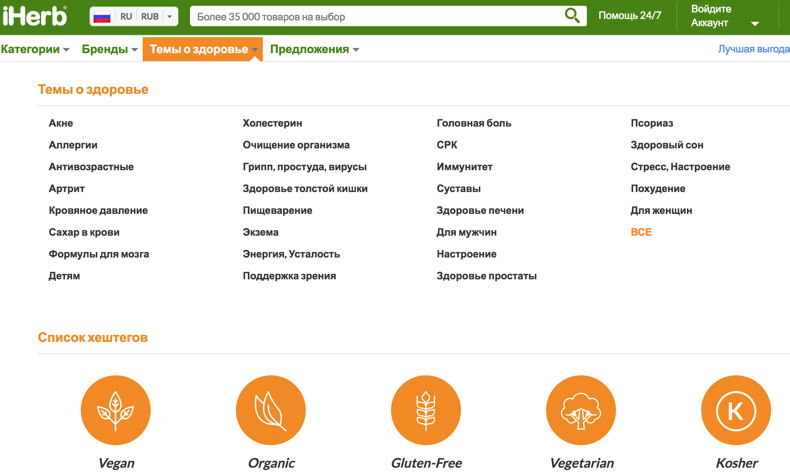The height and width of the screenshot is (475, 790).
Task: Choose the Аллергии topic
Action: [73, 145]
